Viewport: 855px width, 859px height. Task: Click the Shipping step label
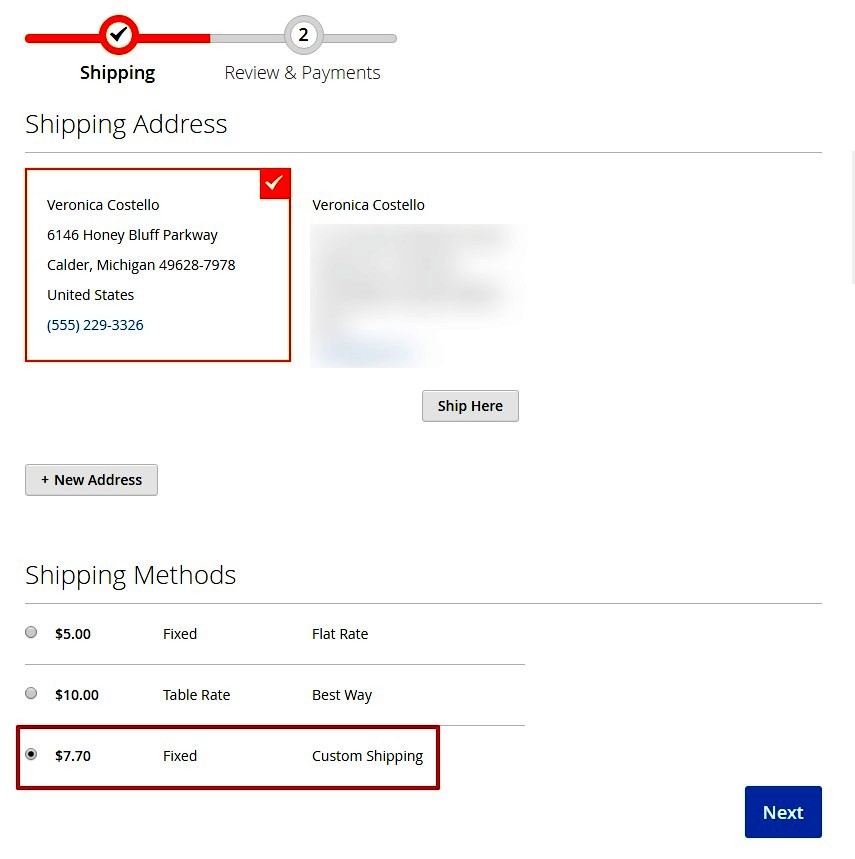point(117,72)
